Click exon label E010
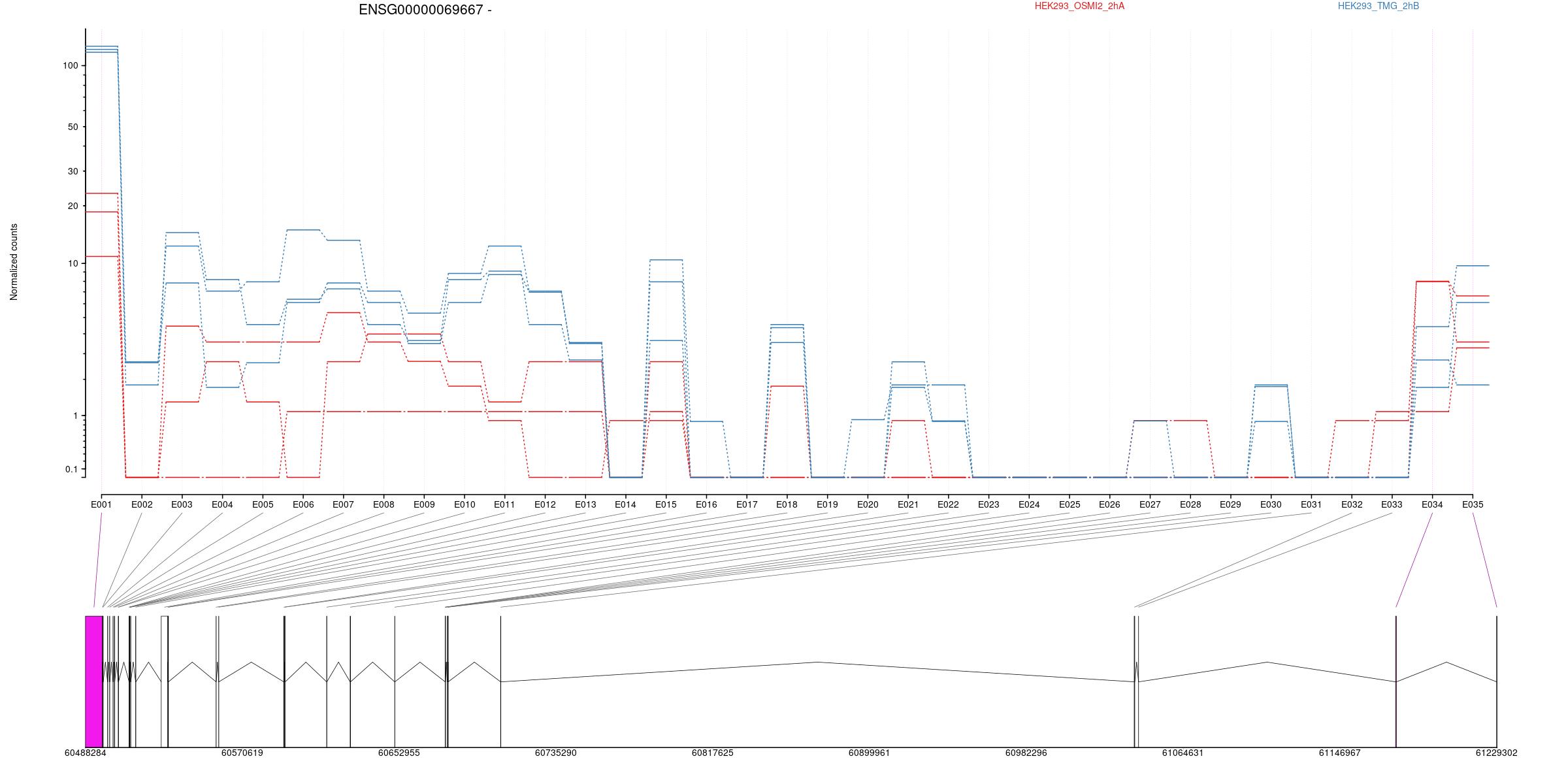The height and width of the screenshot is (784, 1568). [x=465, y=504]
